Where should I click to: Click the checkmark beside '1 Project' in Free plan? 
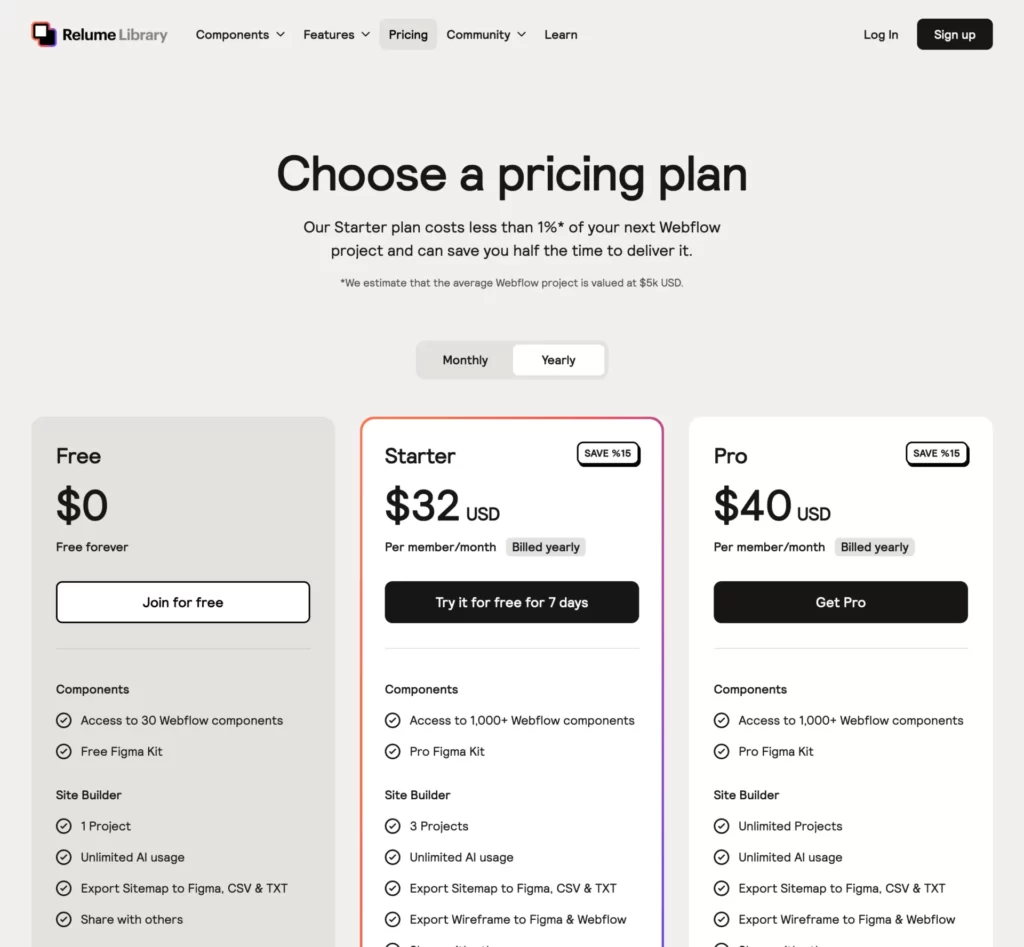click(x=63, y=826)
